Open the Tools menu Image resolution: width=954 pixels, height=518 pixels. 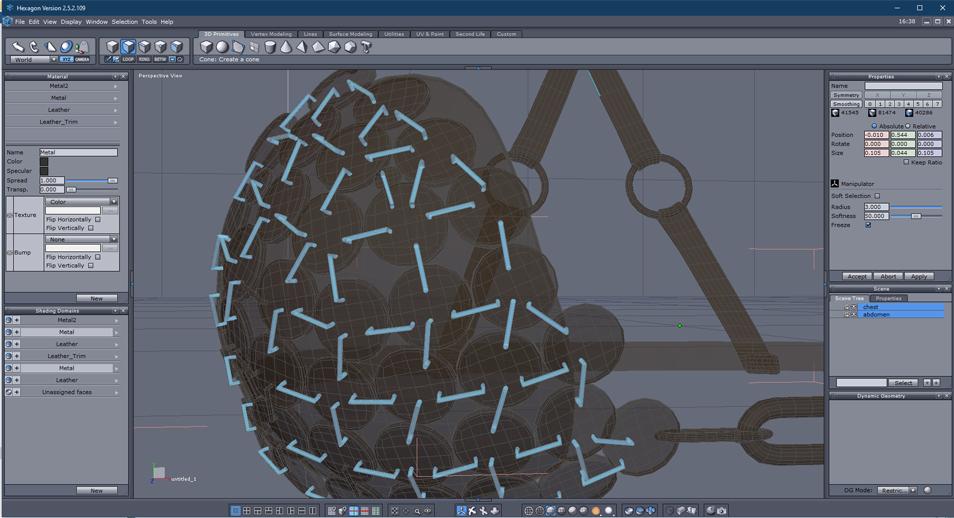click(x=149, y=21)
